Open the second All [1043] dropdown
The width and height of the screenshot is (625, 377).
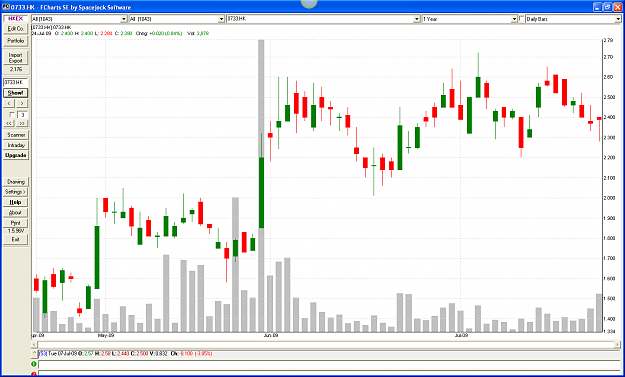[177, 19]
